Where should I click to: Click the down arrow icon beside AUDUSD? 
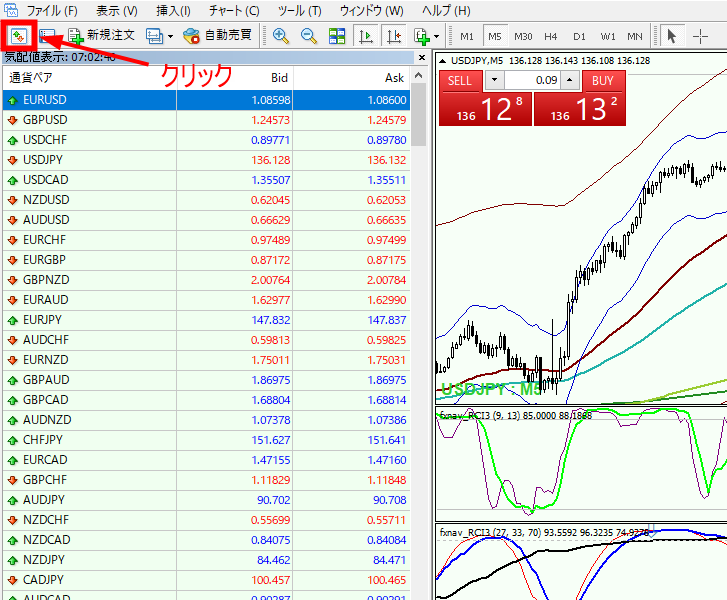tap(13, 220)
